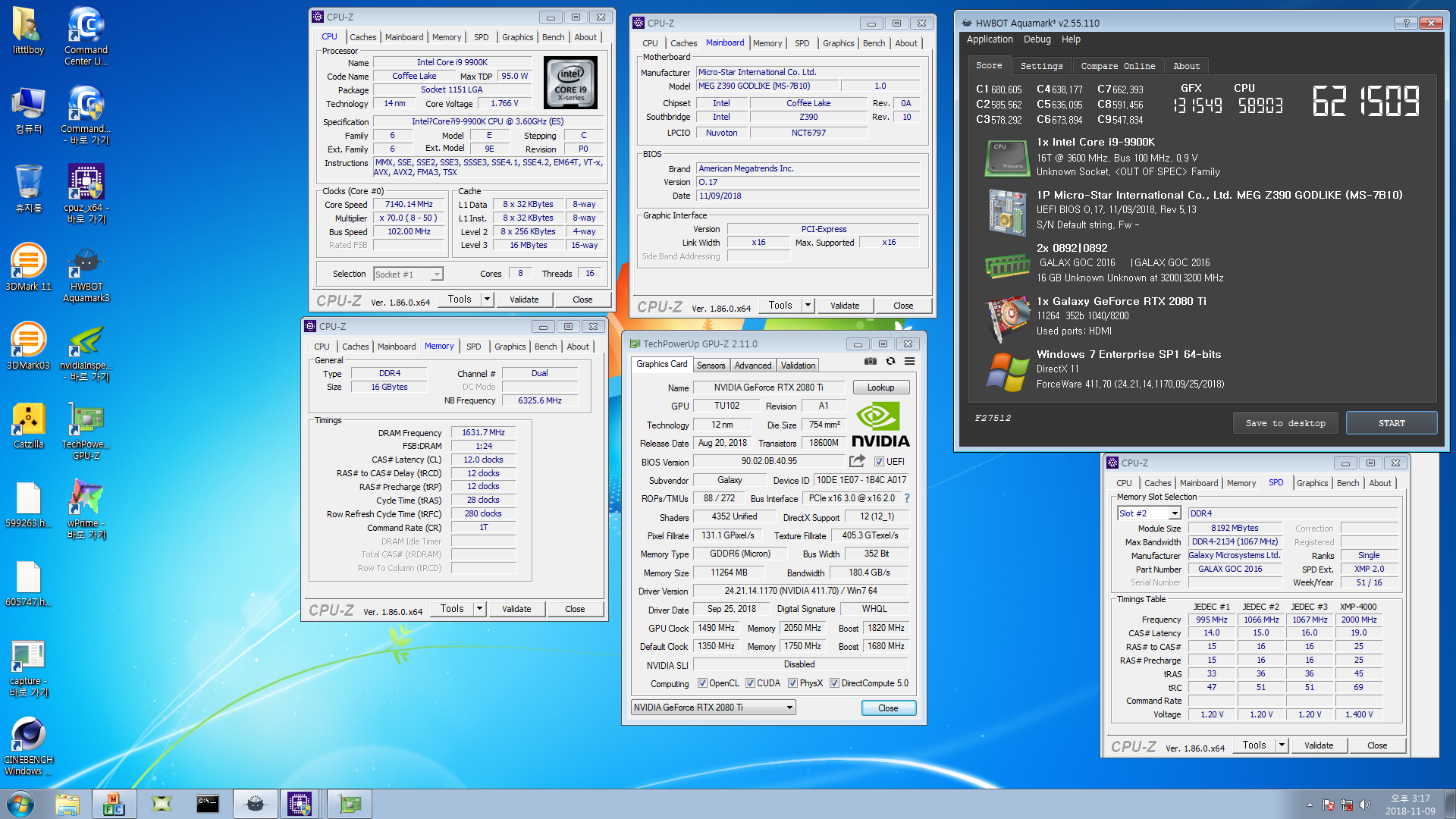Click the volume speaker tray icon
Viewport: 1456px width, 819px height.
click(1365, 805)
